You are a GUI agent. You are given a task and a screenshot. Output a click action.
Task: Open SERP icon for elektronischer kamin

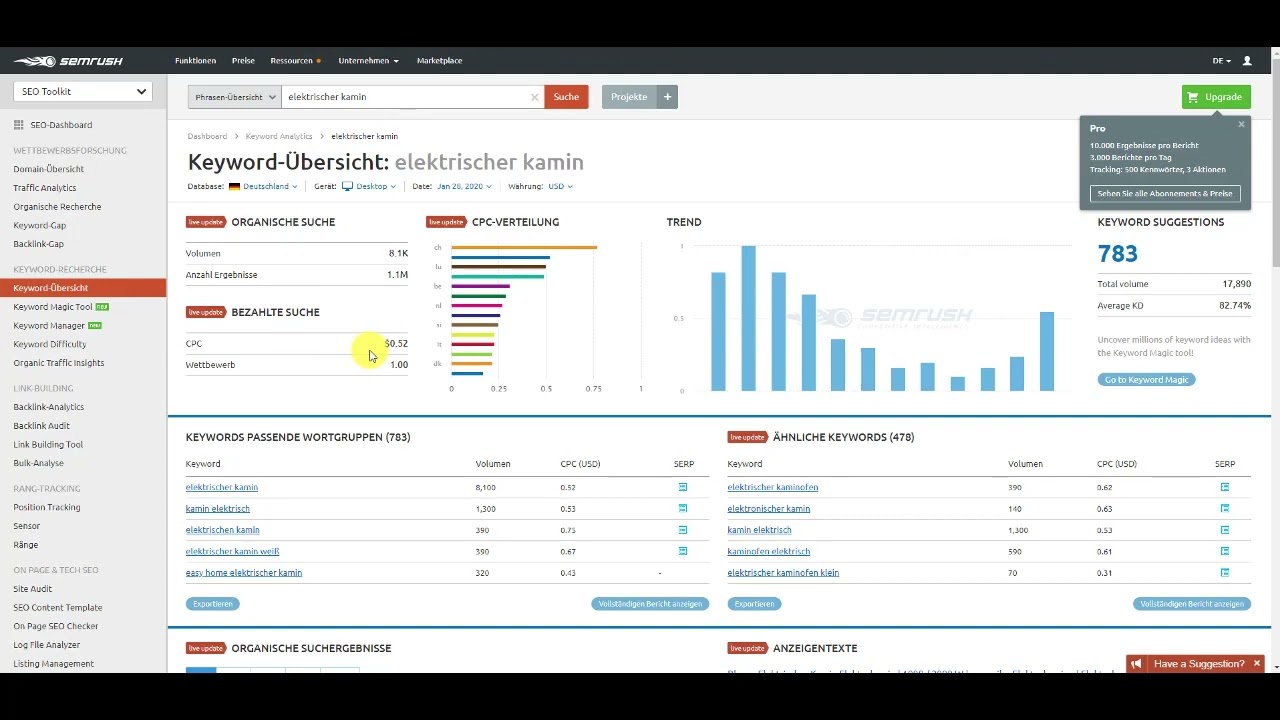pos(1224,508)
